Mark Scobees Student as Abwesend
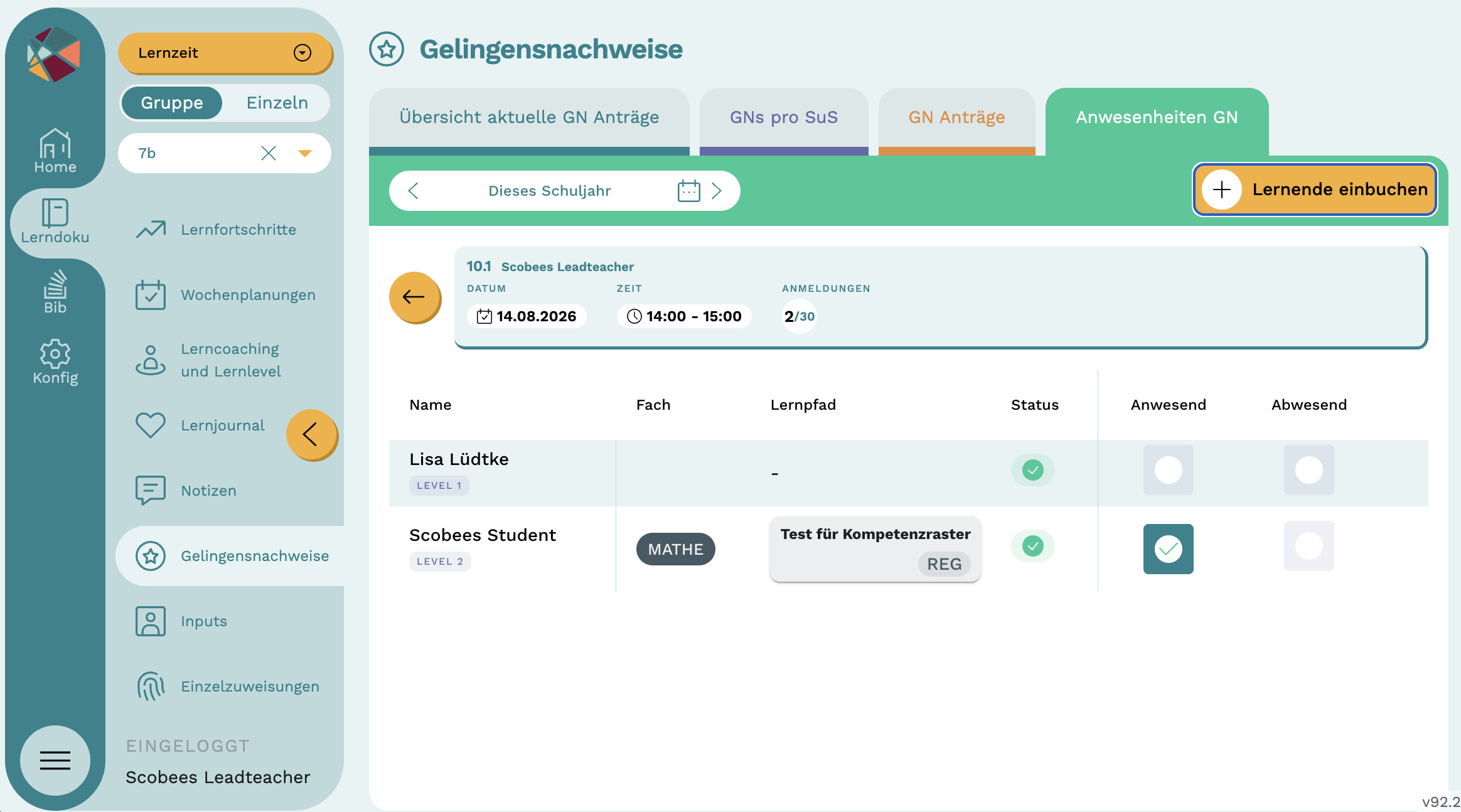This screenshot has height=812, width=1461. tap(1309, 546)
